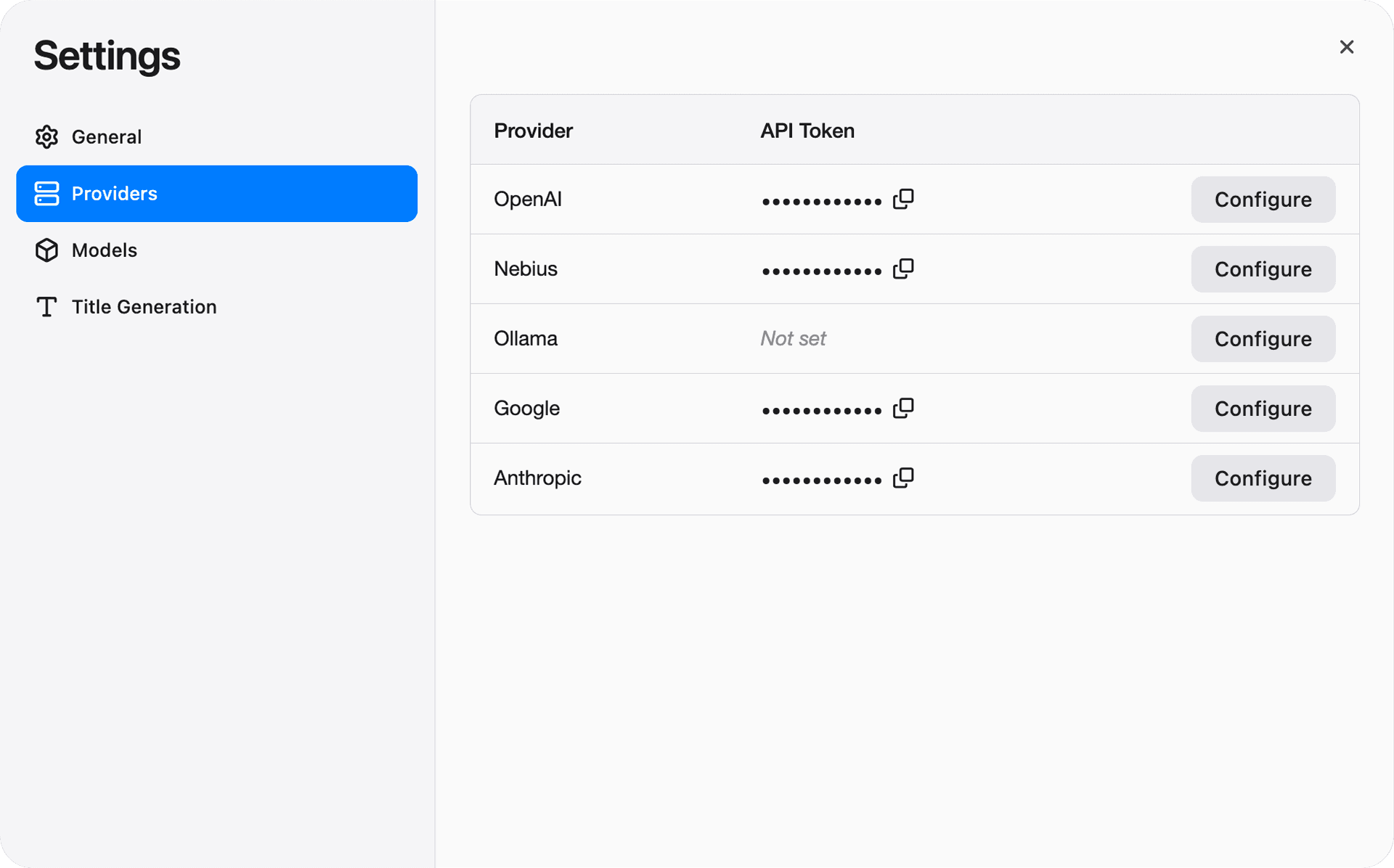This screenshot has height=868, width=1394.
Task: Open the General settings section
Action: point(216,137)
